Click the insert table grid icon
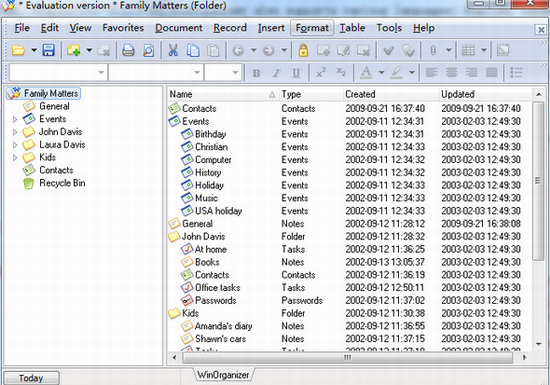Viewport: 550px width, 385px height. [468, 50]
